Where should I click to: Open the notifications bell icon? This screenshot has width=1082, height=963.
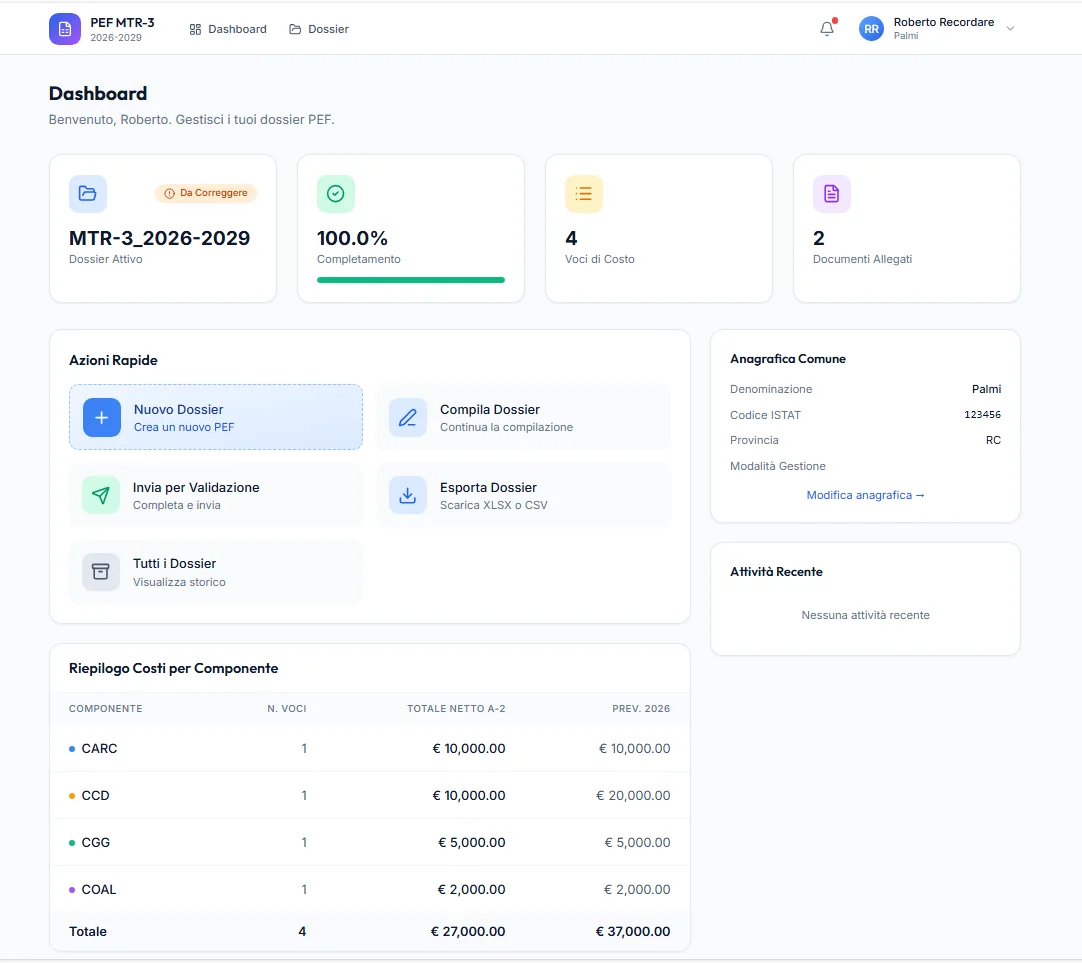pos(827,29)
